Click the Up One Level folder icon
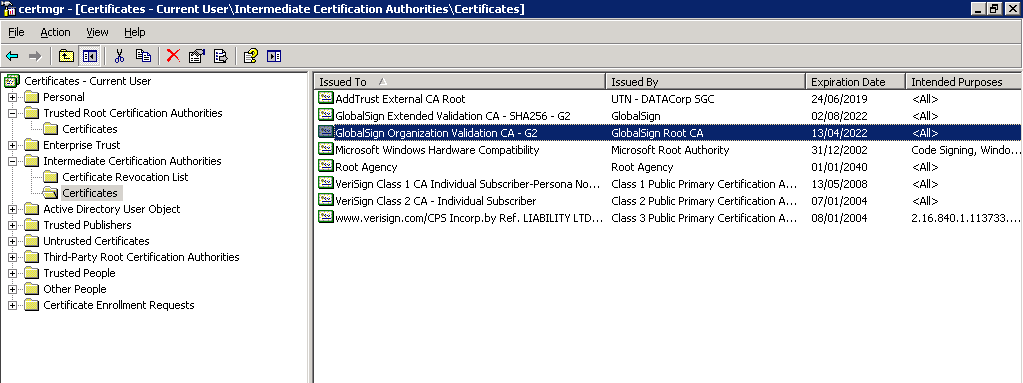1023x383 pixels. [x=66, y=56]
